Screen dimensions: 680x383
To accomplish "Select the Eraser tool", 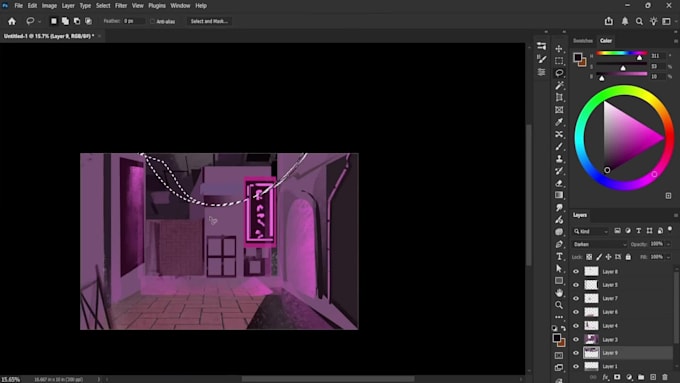I will pos(559,183).
